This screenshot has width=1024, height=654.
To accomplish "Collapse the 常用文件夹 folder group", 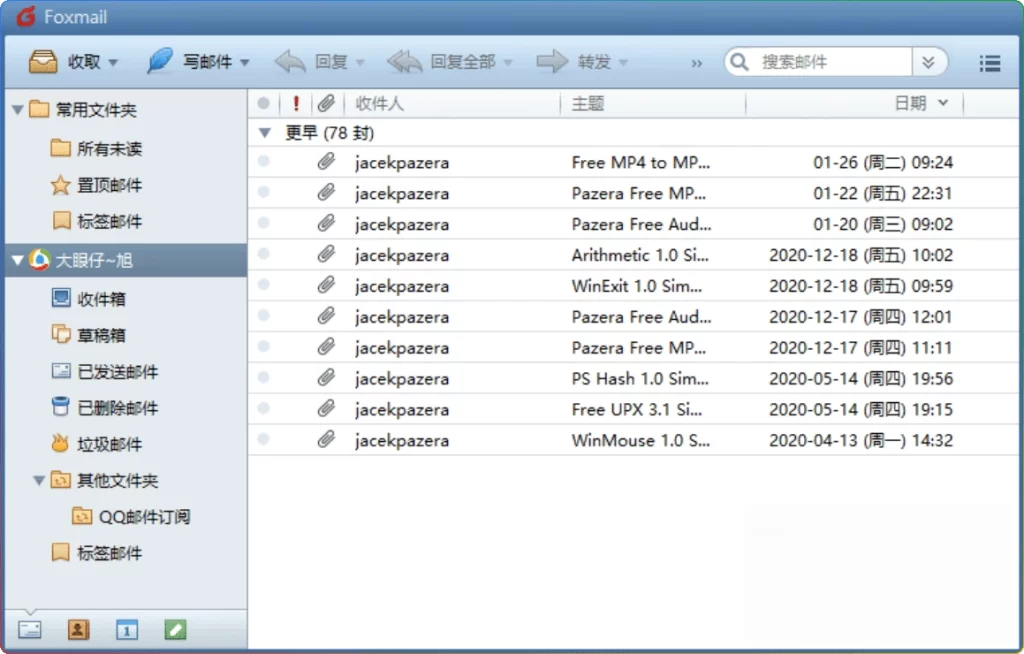I will click(x=16, y=110).
